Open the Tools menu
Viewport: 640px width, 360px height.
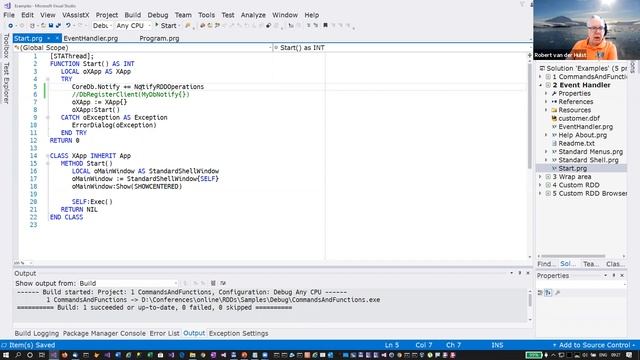206,15
